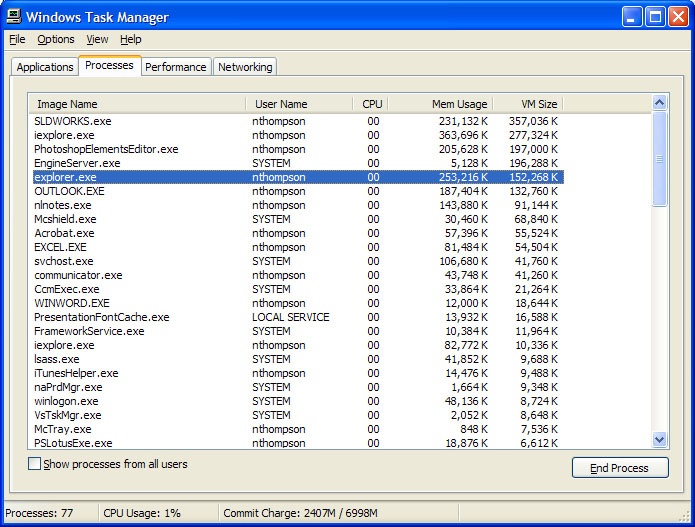Click the scrollbar down arrow
The width and height of the screenshot is (695, 527).
pyautogui.click(x=659, y=439)
